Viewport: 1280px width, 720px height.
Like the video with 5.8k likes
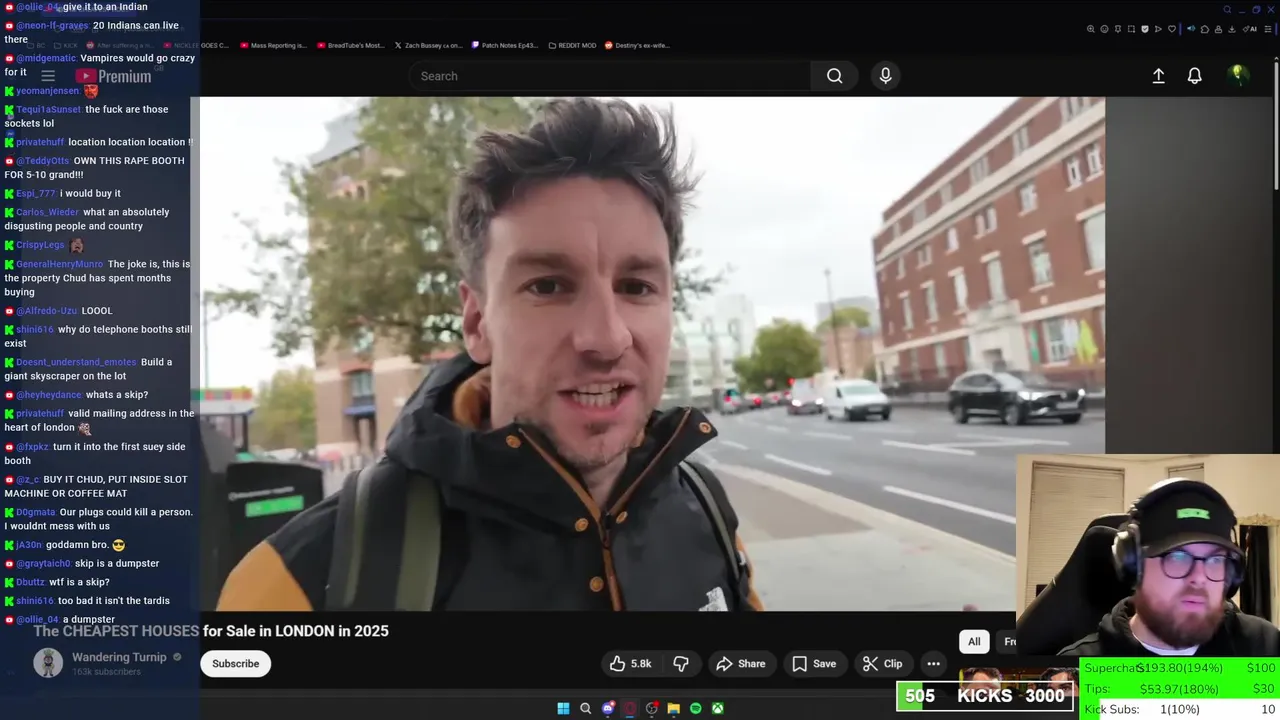[630, 664]
